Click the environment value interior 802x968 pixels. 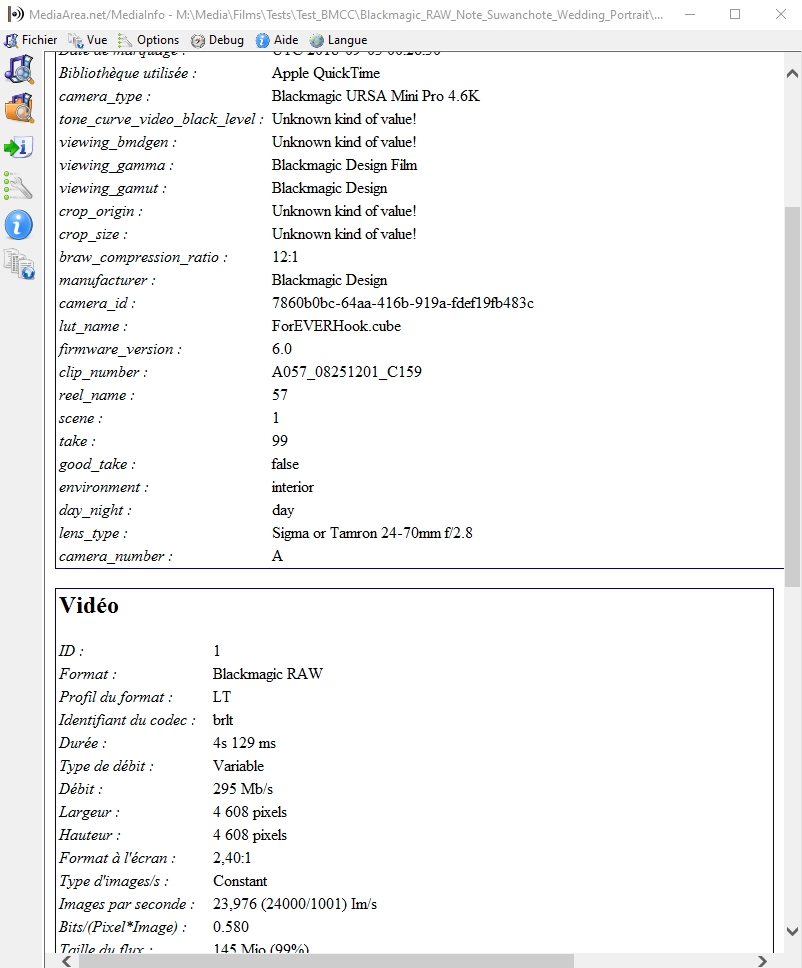[x=293, y=488]
